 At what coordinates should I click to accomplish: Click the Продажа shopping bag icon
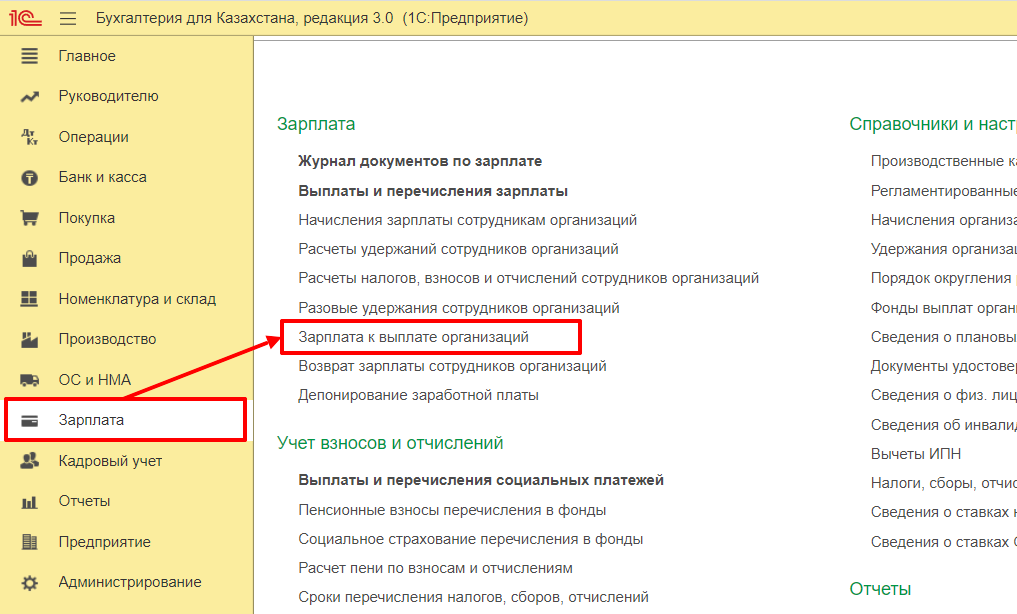pyautogui.click(x=30, y=258)
